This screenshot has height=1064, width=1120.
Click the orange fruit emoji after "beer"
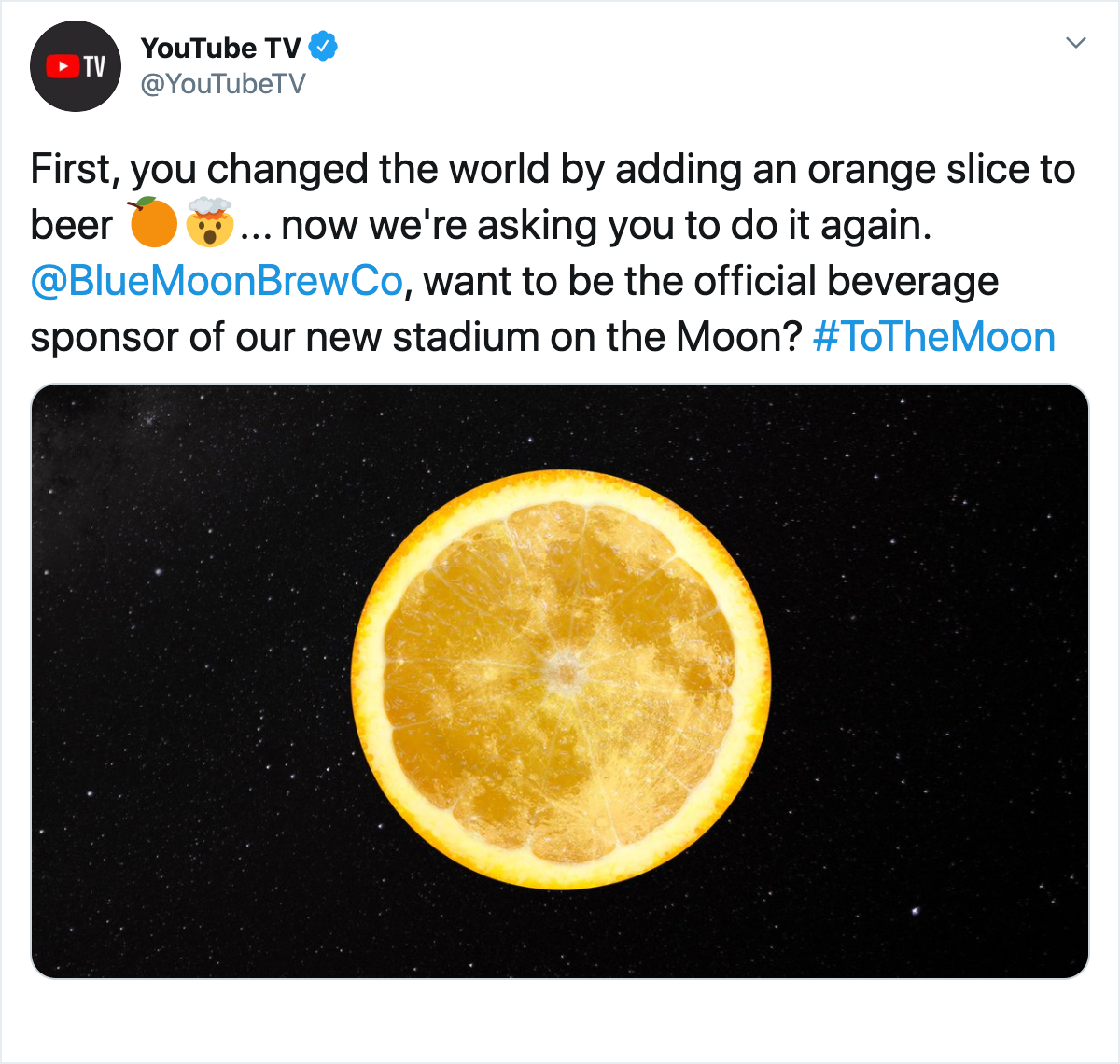pyautogui.click(x=153, y=223)
